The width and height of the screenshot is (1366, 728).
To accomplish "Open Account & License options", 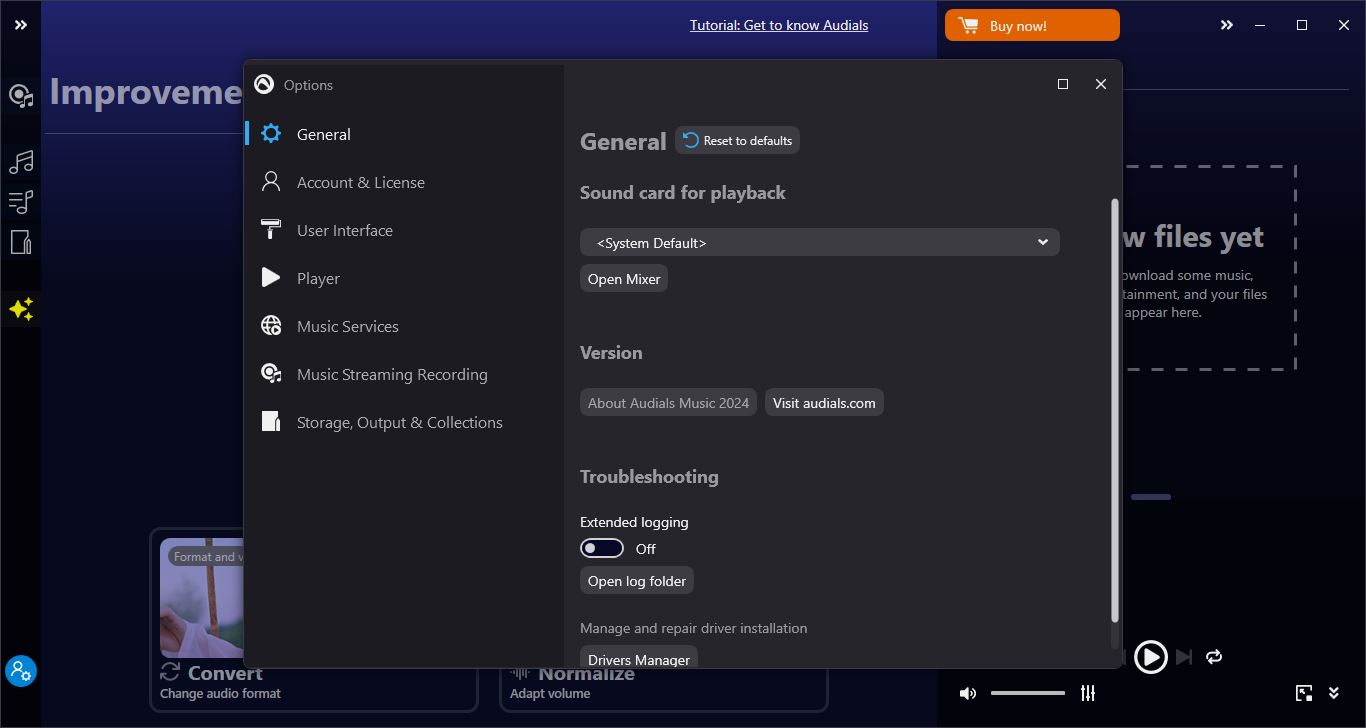I will point(404,182).
